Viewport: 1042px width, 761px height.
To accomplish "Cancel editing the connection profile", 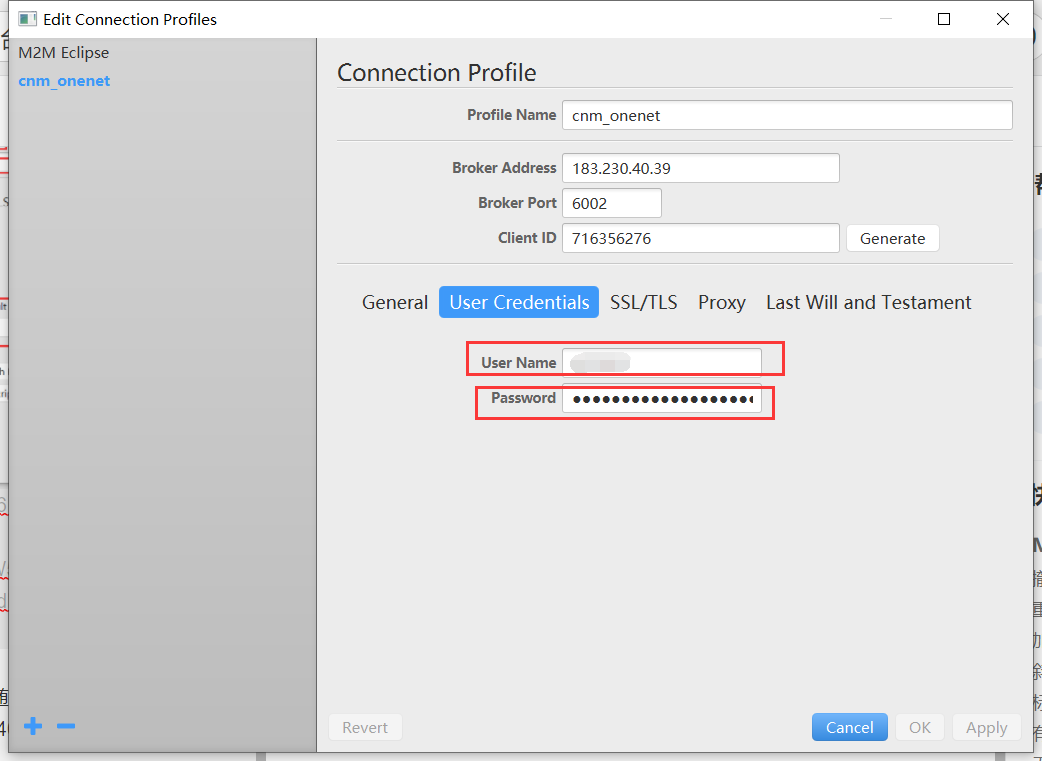I will 849,727.
